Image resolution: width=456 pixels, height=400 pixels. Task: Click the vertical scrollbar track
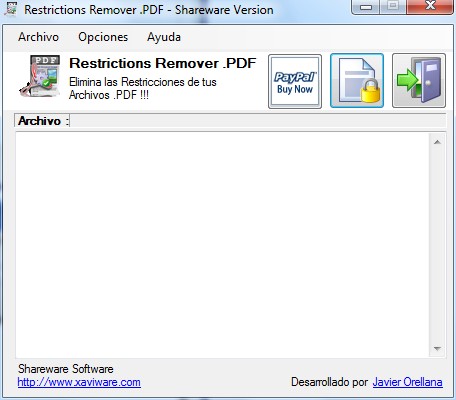tap(437, 245)
